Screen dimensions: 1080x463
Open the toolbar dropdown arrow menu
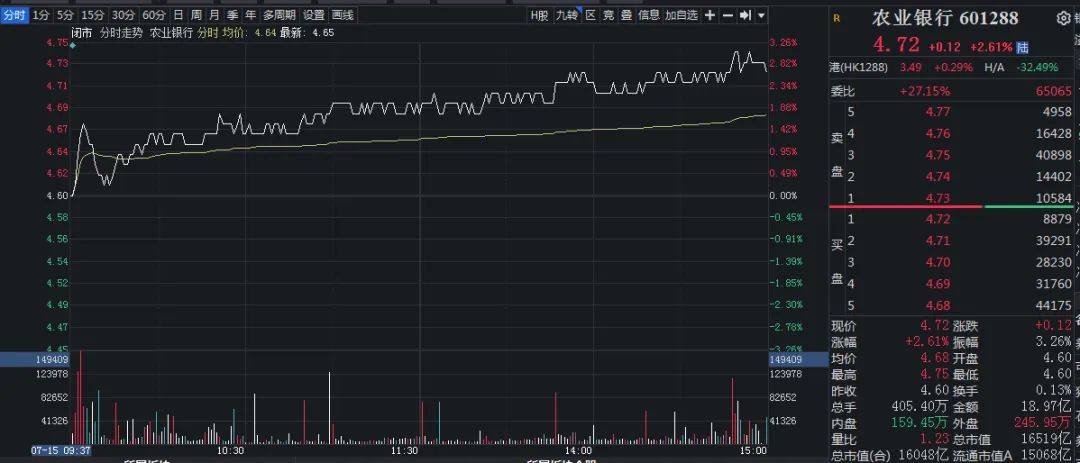click(761, 14)
